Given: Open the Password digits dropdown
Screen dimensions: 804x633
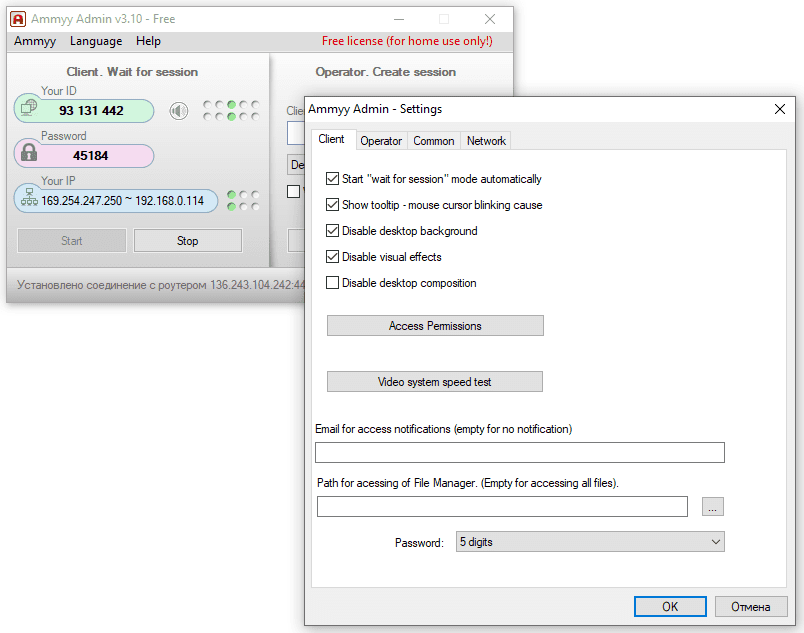Looking at the screenshot, I should tap(590, 542).
